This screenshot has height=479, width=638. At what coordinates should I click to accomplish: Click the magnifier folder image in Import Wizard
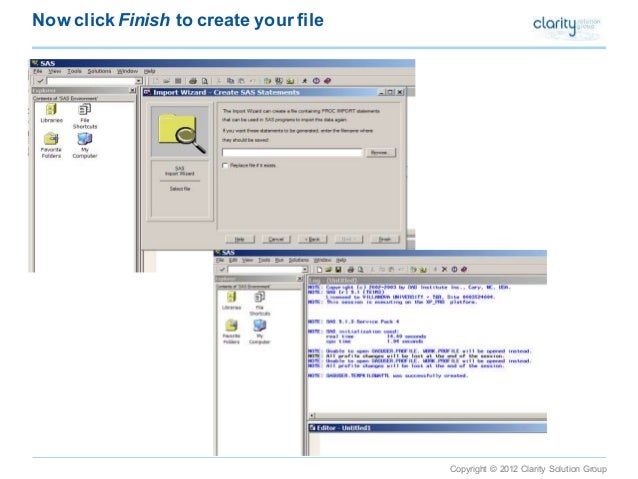click(x=179, y=131)
